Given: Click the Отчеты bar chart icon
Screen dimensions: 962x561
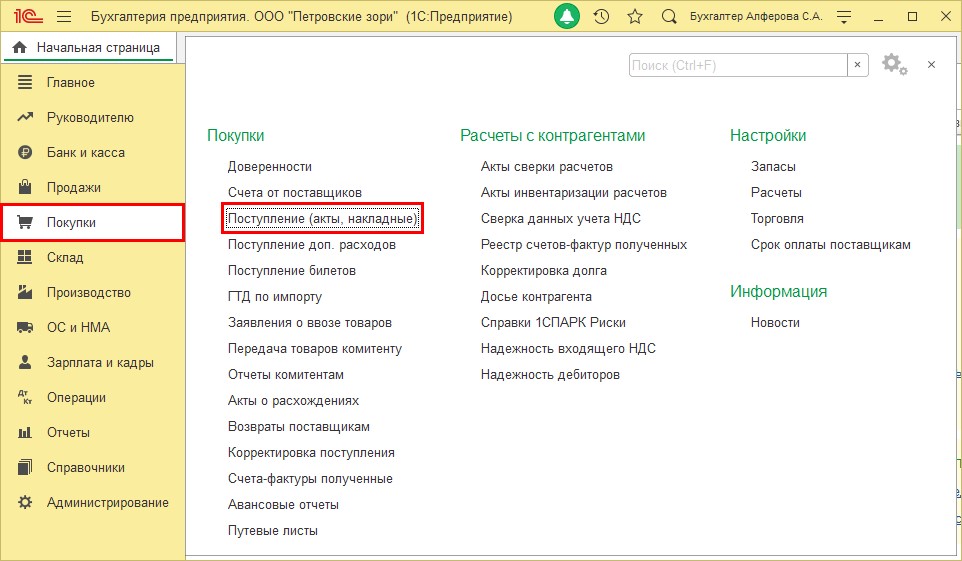Looking at the screenshot, I should [x=25, y=432].
